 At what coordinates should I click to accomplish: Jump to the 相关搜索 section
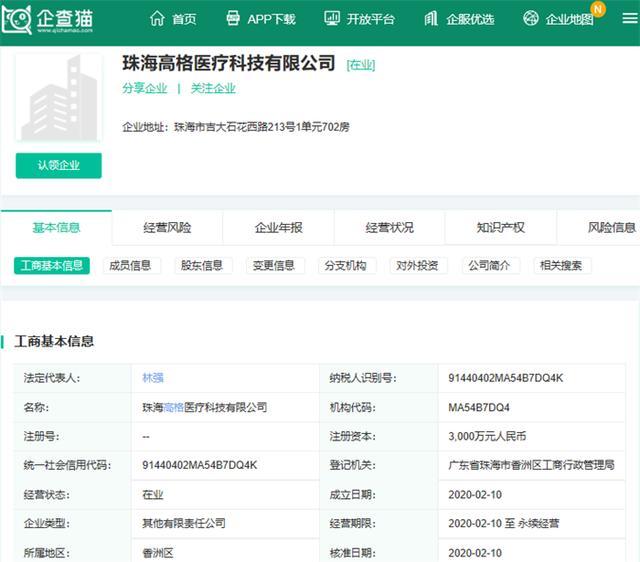pyautogui.click(x=561, y=266)
